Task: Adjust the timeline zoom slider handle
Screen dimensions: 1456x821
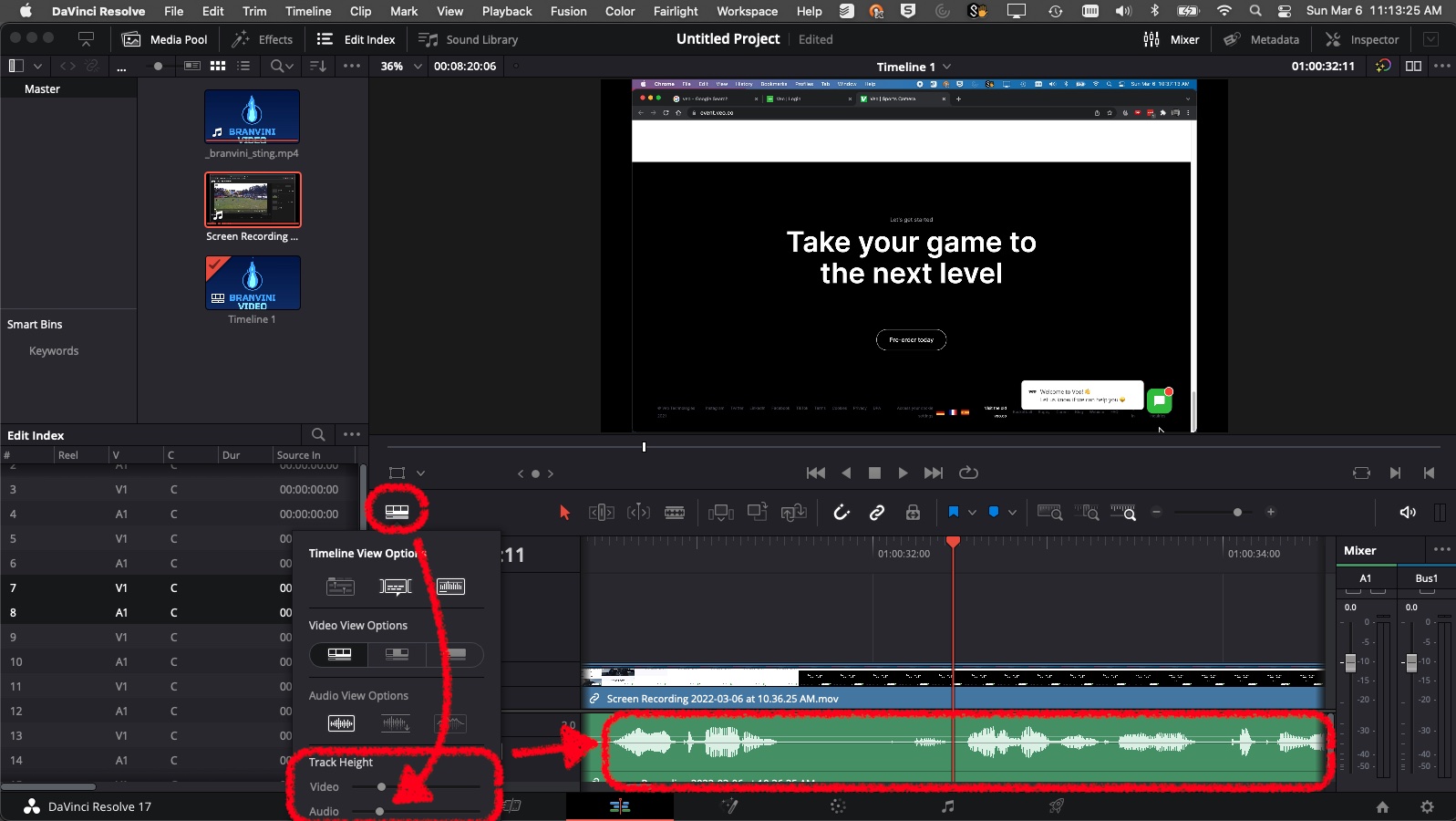Action: coord(1237,512)
